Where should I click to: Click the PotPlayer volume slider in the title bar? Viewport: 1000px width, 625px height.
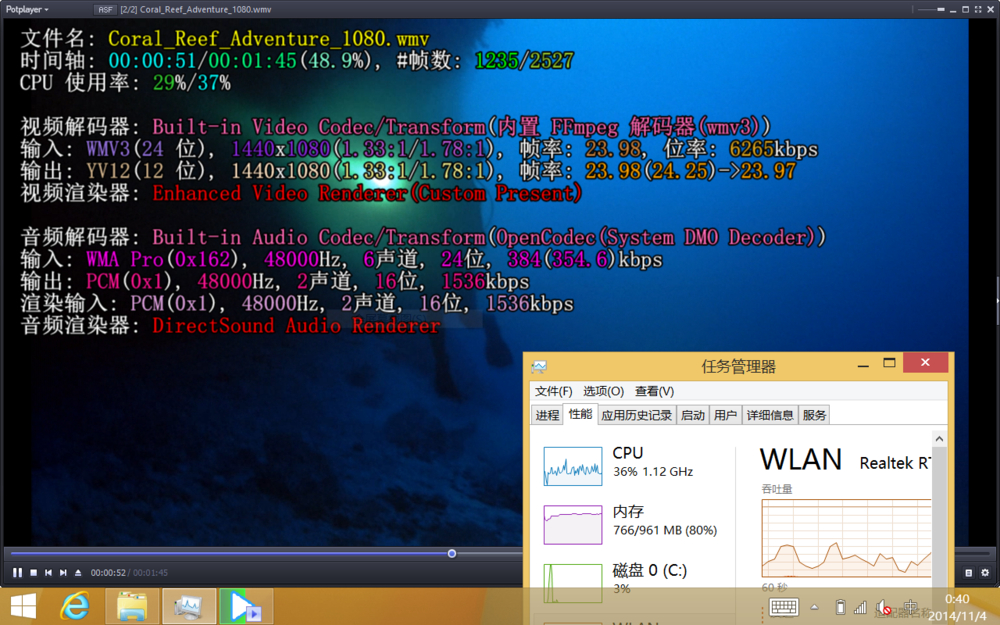pyautogui.click(x=932, y=10)
